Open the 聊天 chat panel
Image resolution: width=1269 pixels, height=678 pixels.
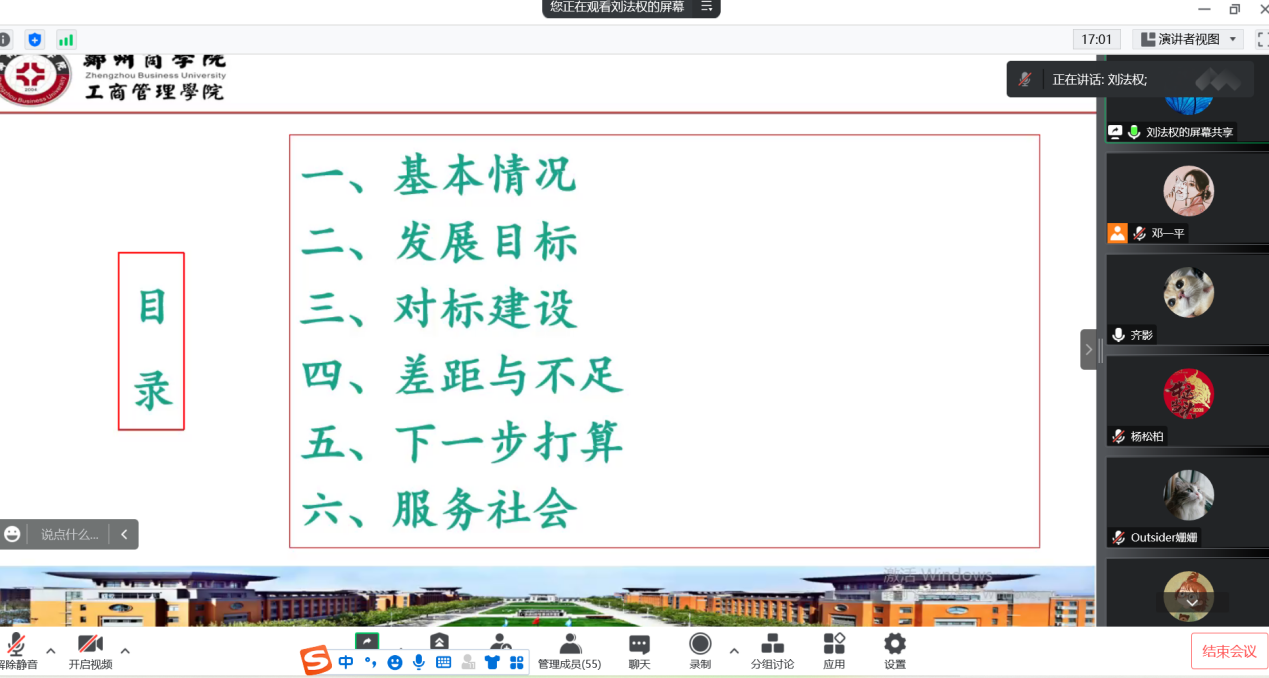[x=639, y=651]
